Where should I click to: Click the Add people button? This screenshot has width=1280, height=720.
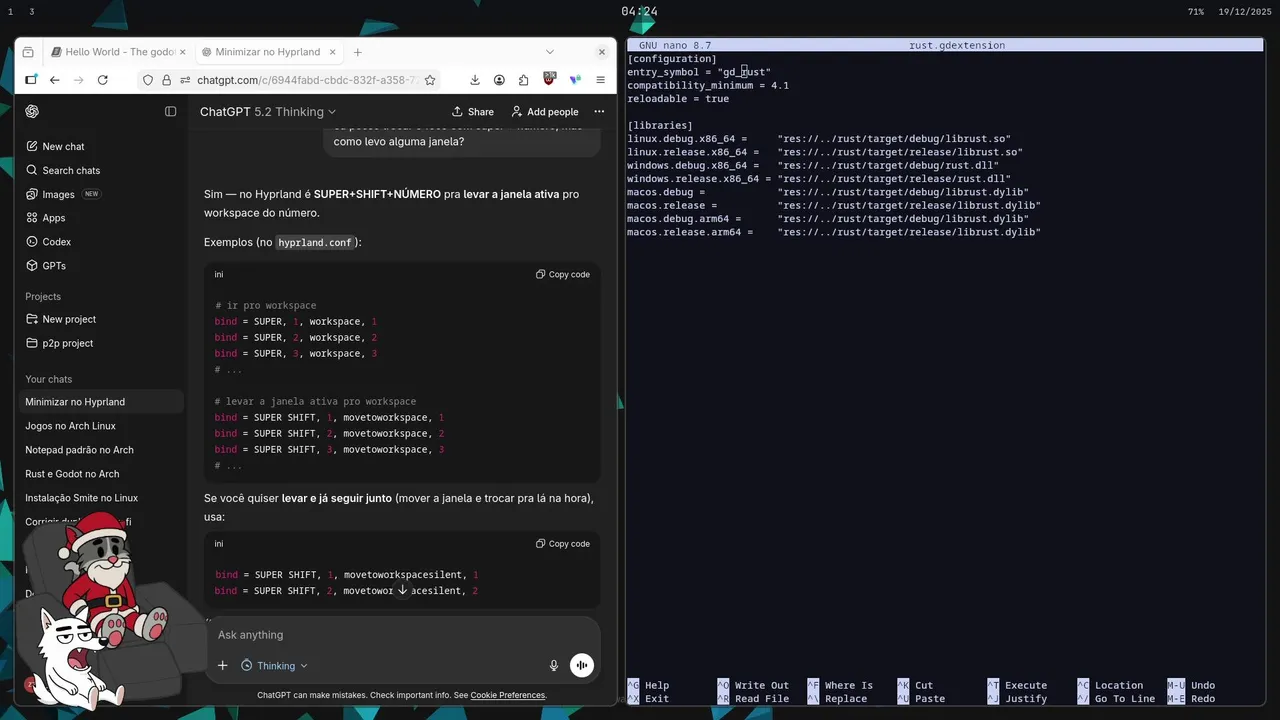click(x=545, y=112)
